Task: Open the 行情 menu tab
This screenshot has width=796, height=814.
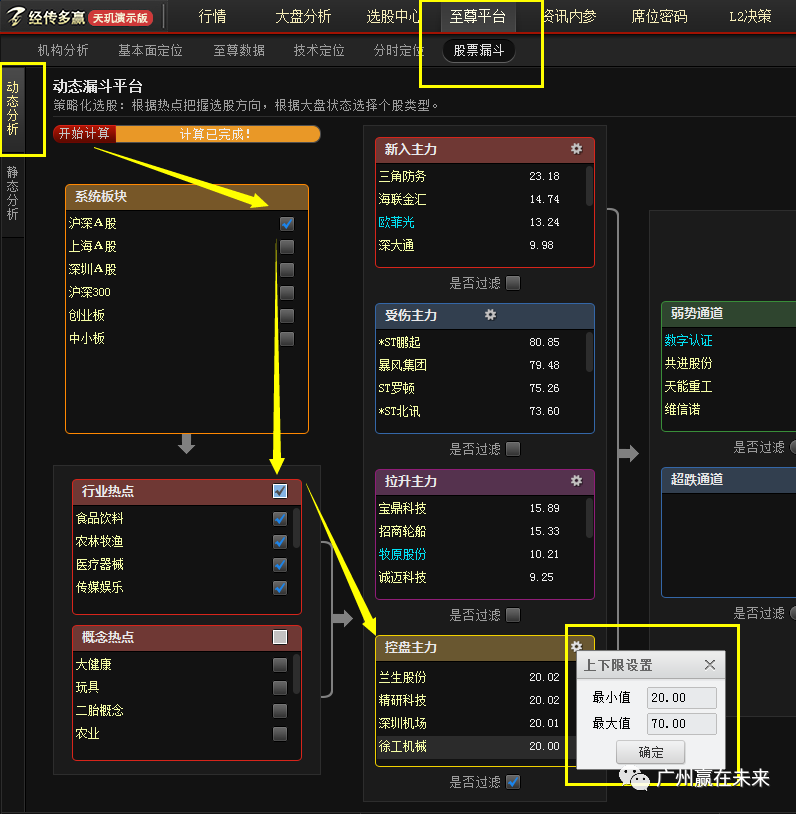Action: (x=212, y=17)
